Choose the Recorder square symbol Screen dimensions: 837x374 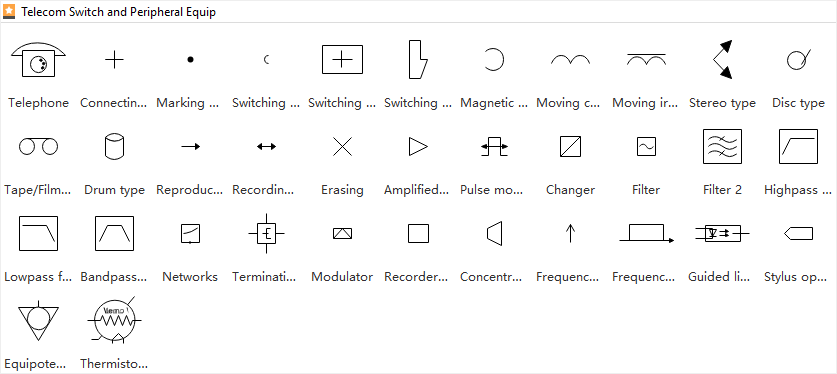tap(418, 233)
